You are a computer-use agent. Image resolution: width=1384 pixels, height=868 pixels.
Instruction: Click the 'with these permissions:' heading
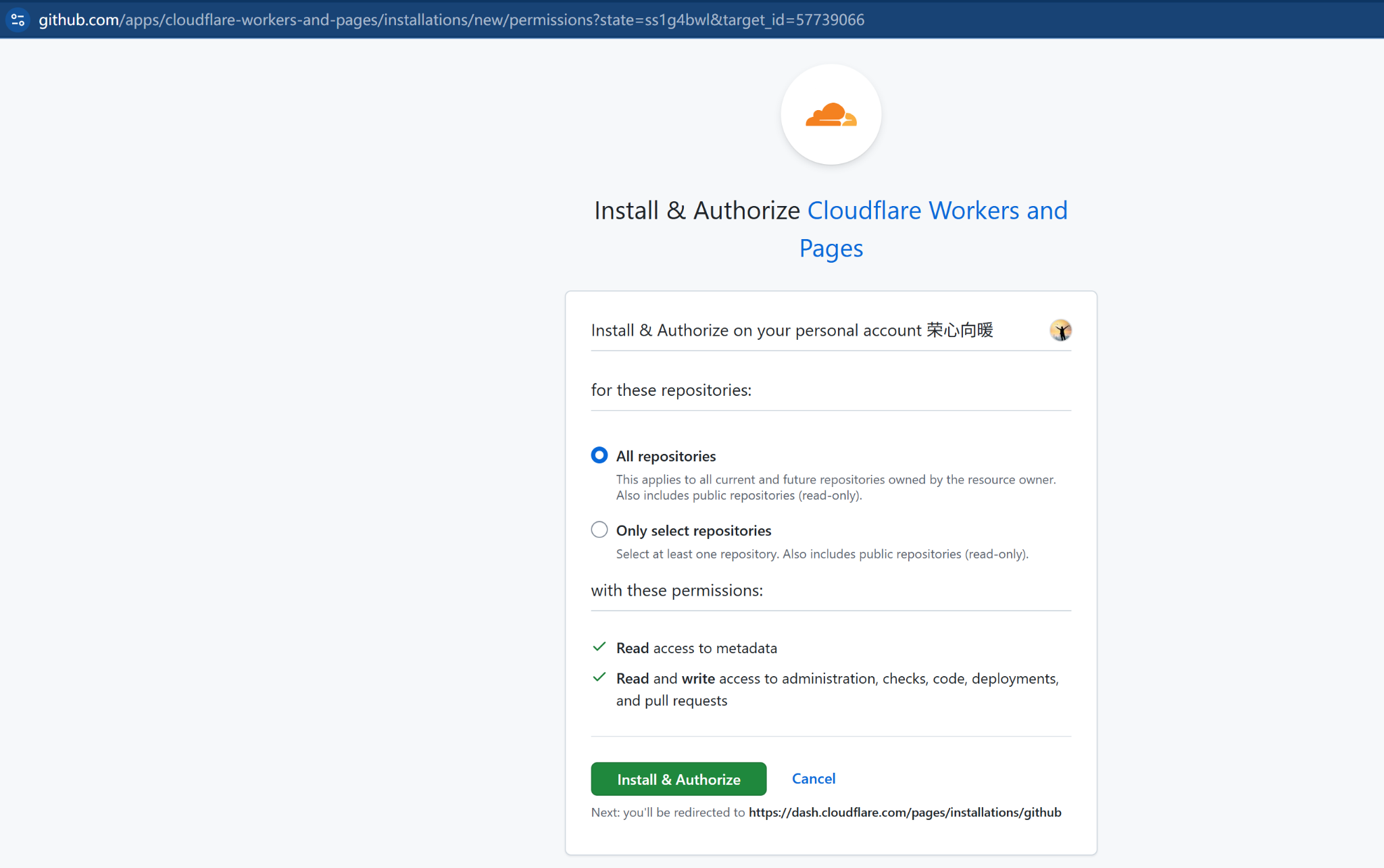point(677,590)
